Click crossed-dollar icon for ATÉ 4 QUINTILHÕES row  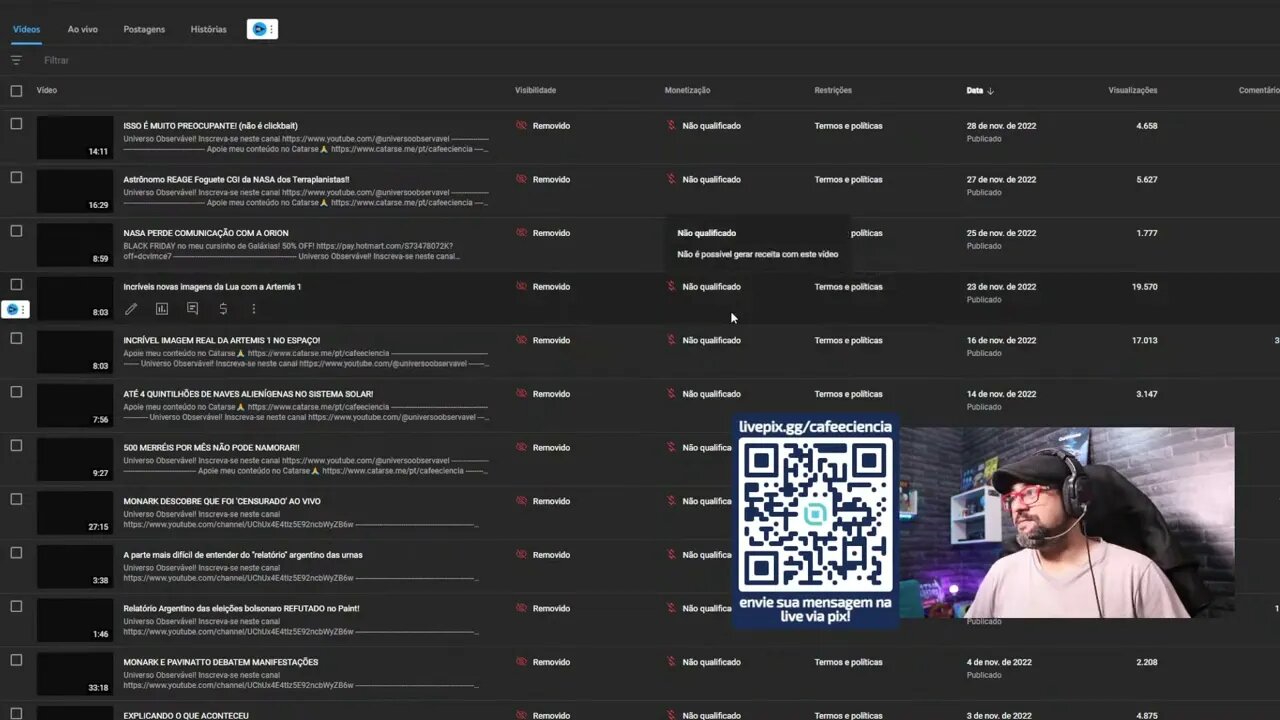pyautogui.click(x=672, y=394)
